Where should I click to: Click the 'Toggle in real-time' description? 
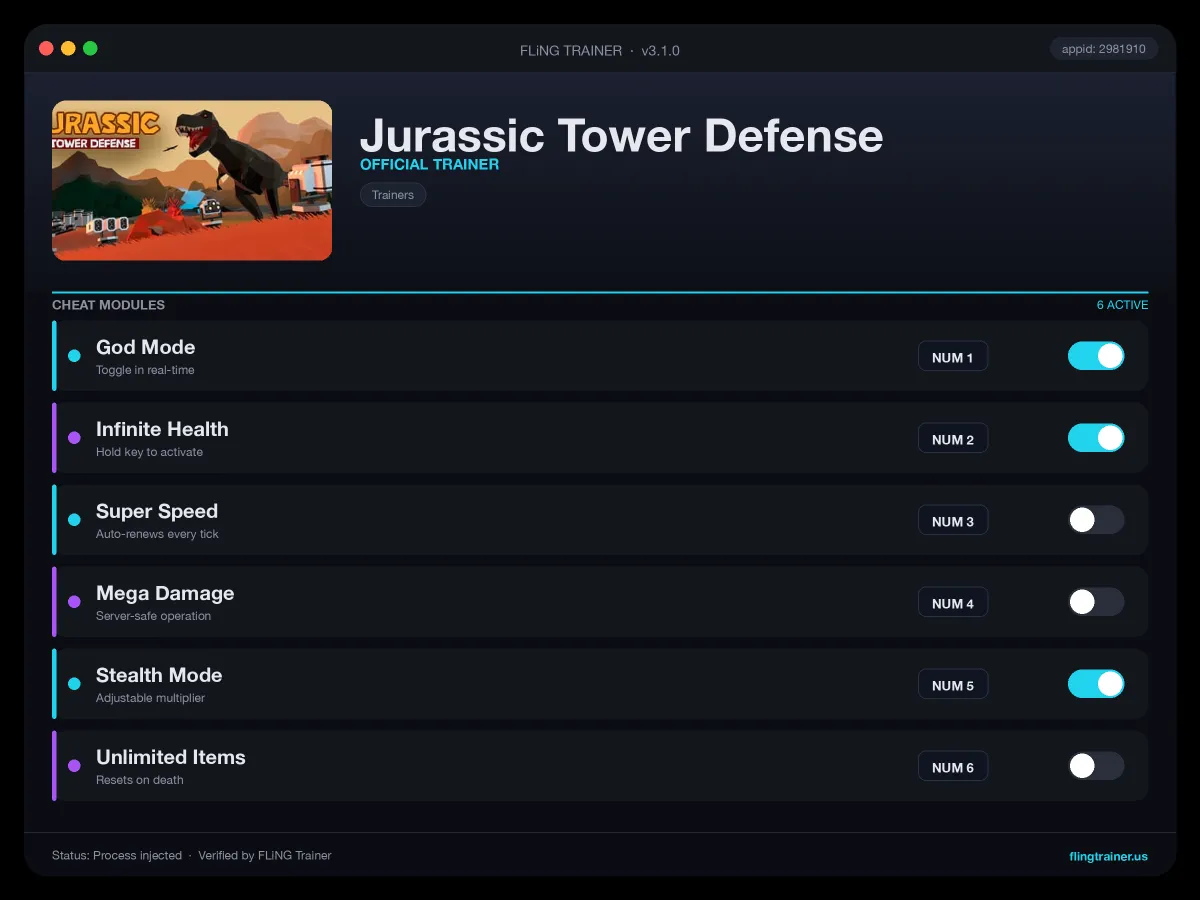145,370
